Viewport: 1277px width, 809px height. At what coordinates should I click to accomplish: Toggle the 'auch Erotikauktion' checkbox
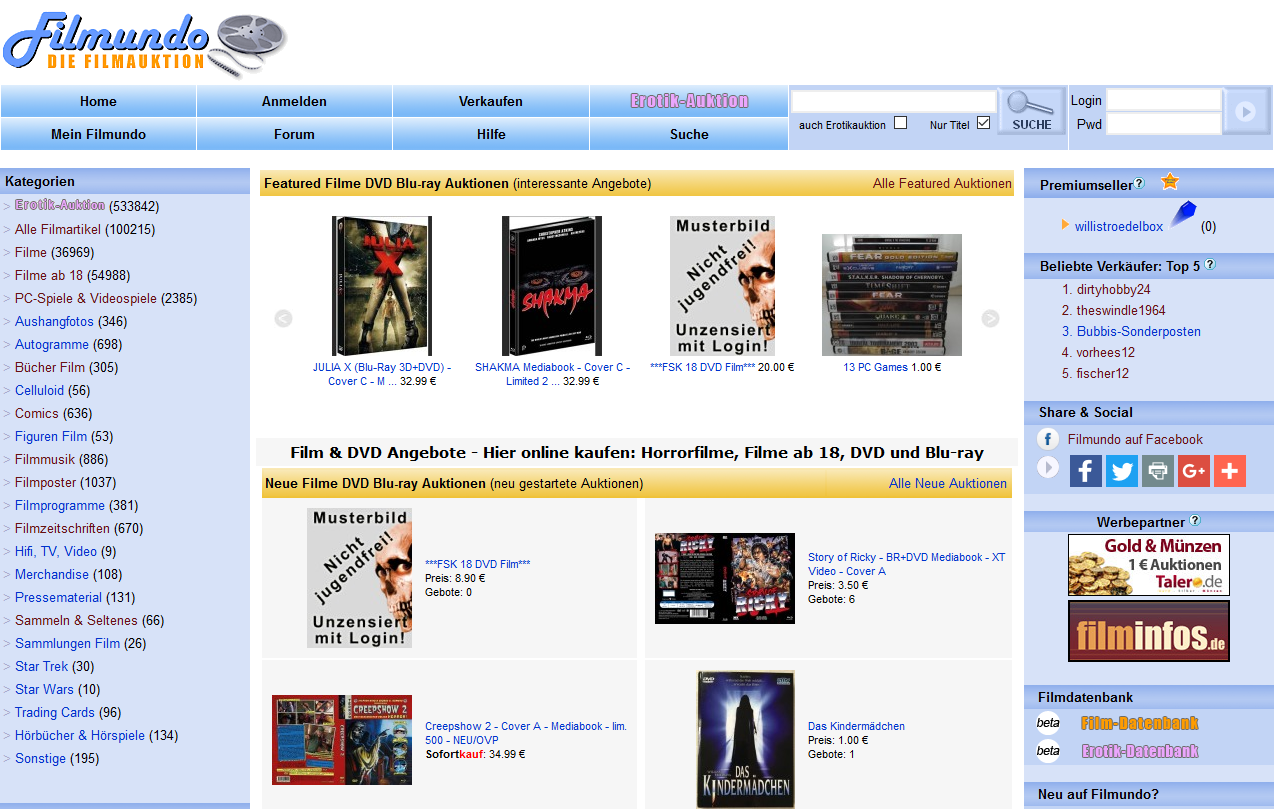901,123
